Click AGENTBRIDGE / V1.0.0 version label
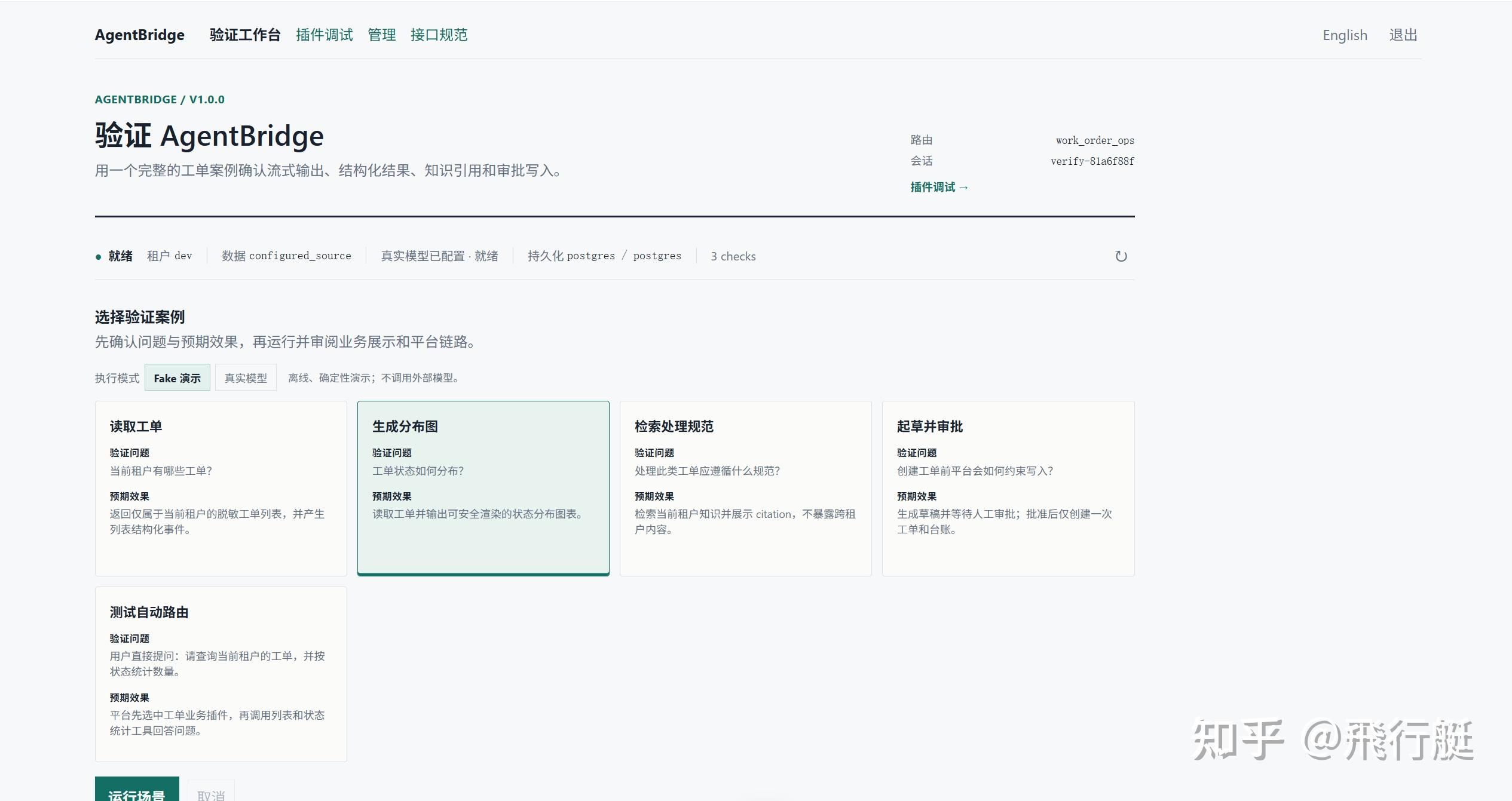The width and height of the screenshot is (1512, 801). [x=160, y=99]
